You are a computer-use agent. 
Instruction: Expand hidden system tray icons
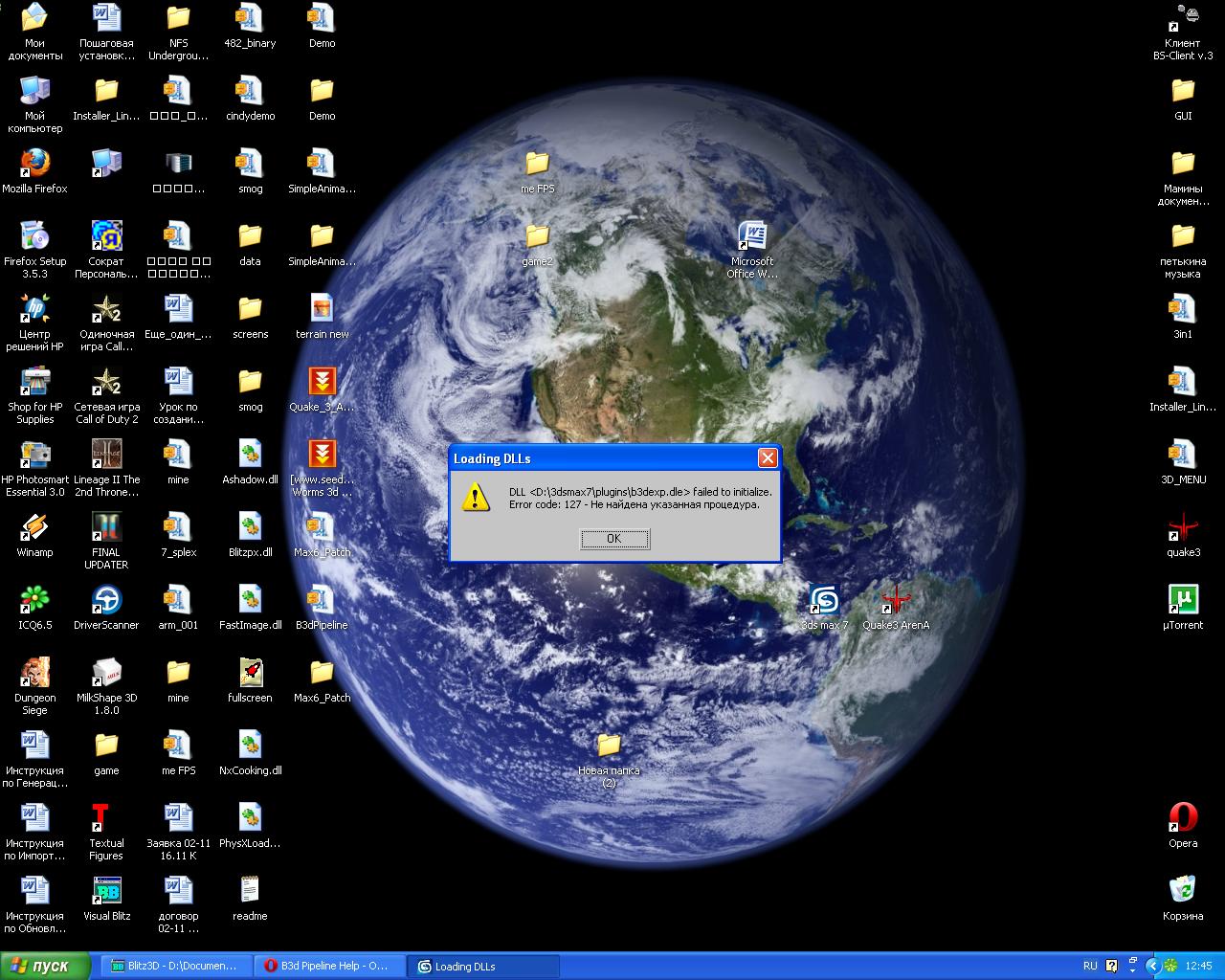(x=1153, y=966)
